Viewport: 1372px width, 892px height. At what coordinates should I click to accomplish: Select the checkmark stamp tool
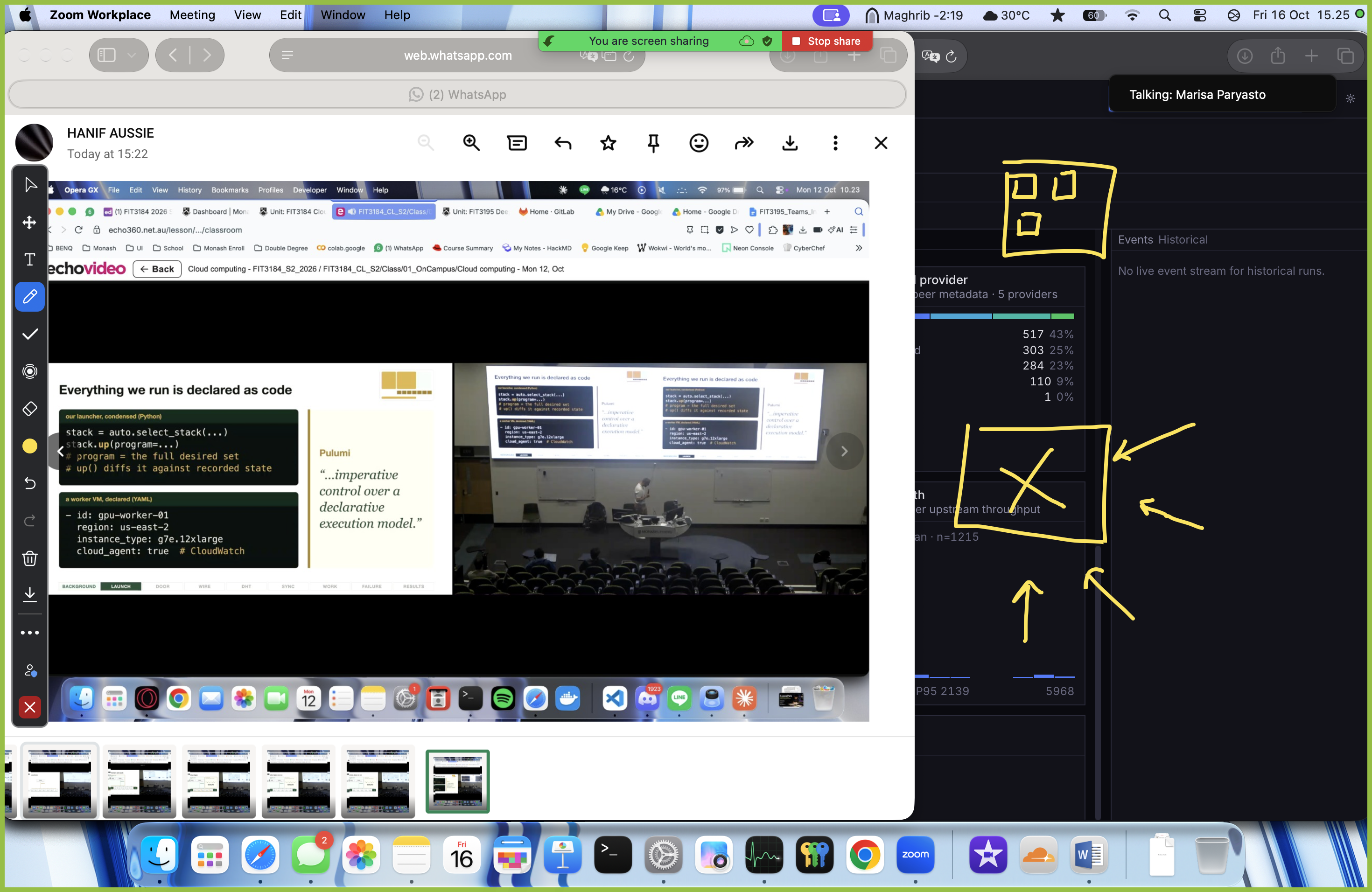[x=30, y=334]
